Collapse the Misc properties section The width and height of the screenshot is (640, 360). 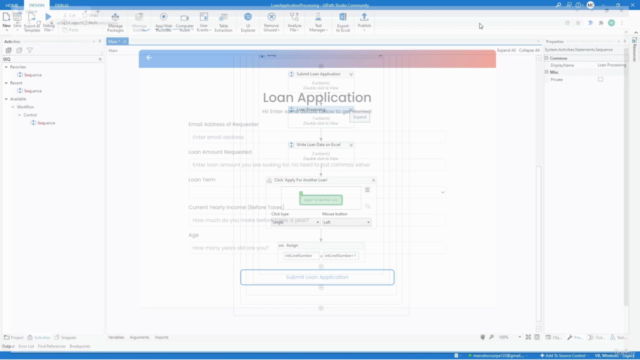547,72
